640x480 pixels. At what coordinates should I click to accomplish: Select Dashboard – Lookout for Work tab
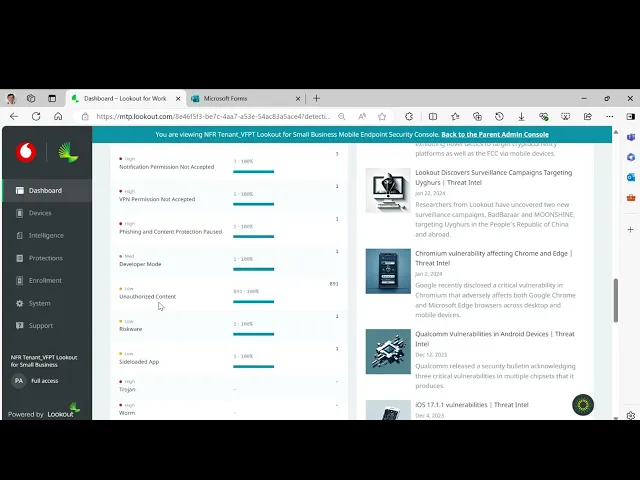point(126,98)
